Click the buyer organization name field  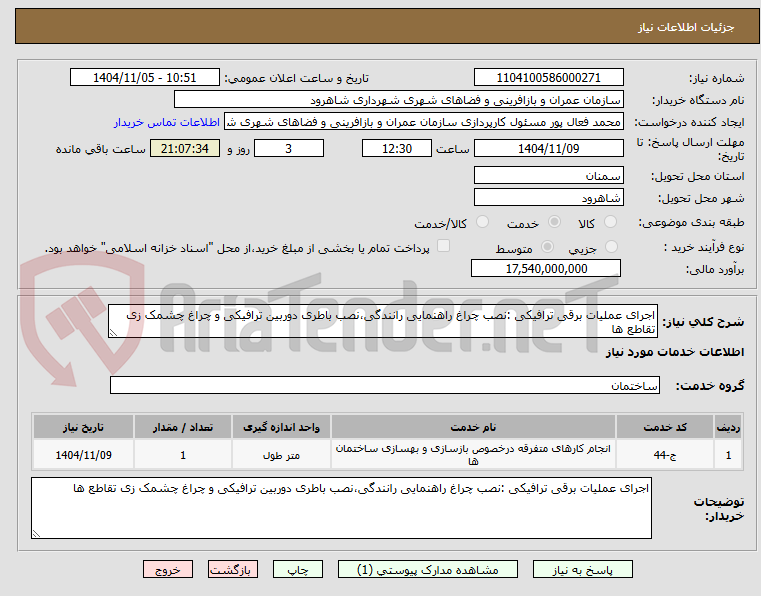(398, 100)
